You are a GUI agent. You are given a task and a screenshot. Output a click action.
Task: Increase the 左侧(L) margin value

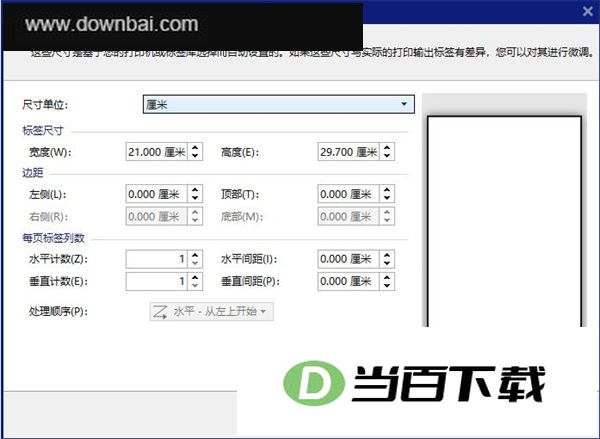[195, 190]
